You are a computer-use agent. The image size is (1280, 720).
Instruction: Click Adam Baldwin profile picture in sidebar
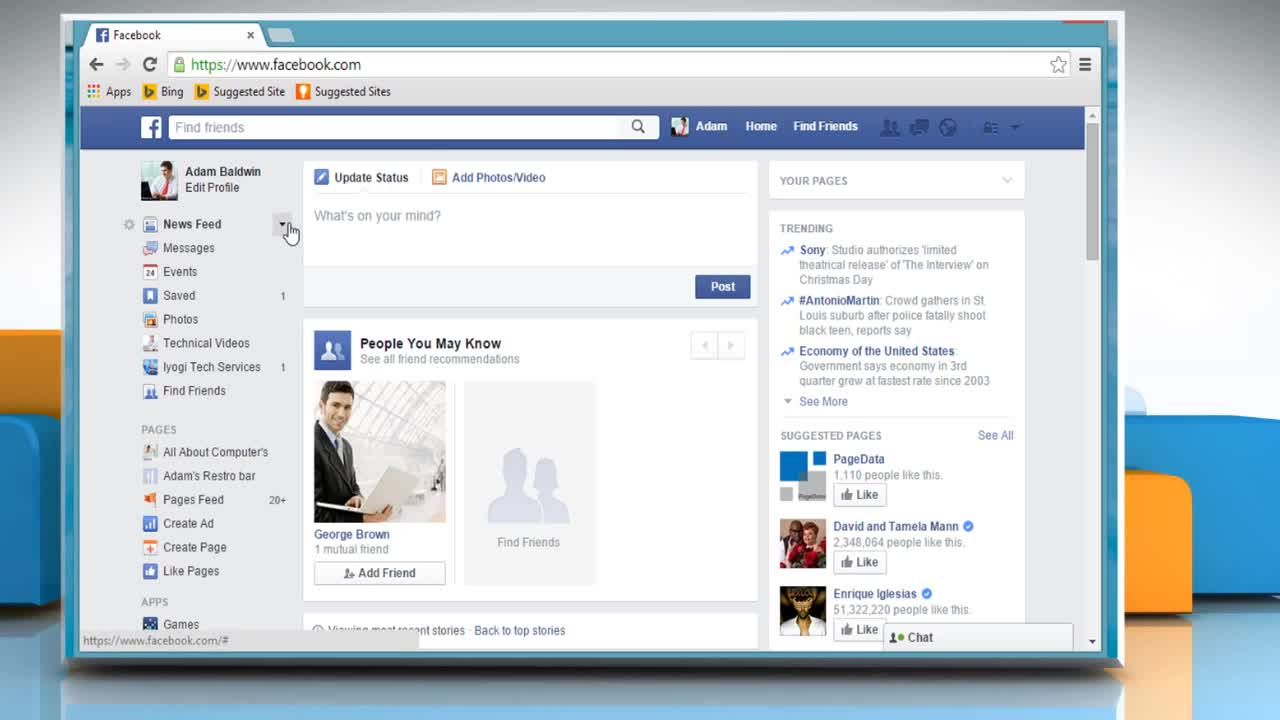coord(159,181)
